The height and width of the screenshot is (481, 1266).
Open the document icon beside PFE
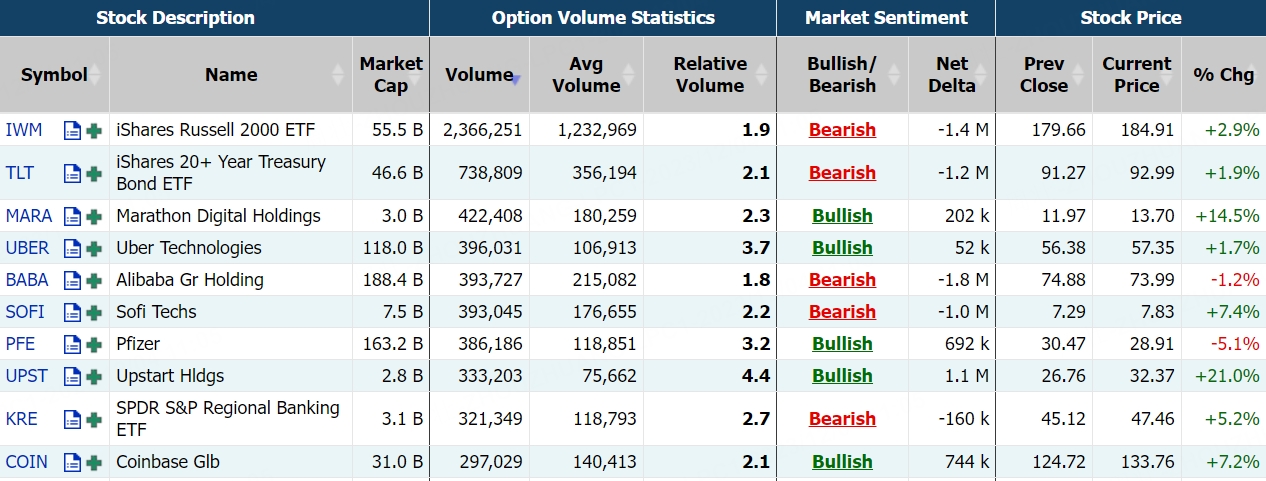tap(72, 344)
